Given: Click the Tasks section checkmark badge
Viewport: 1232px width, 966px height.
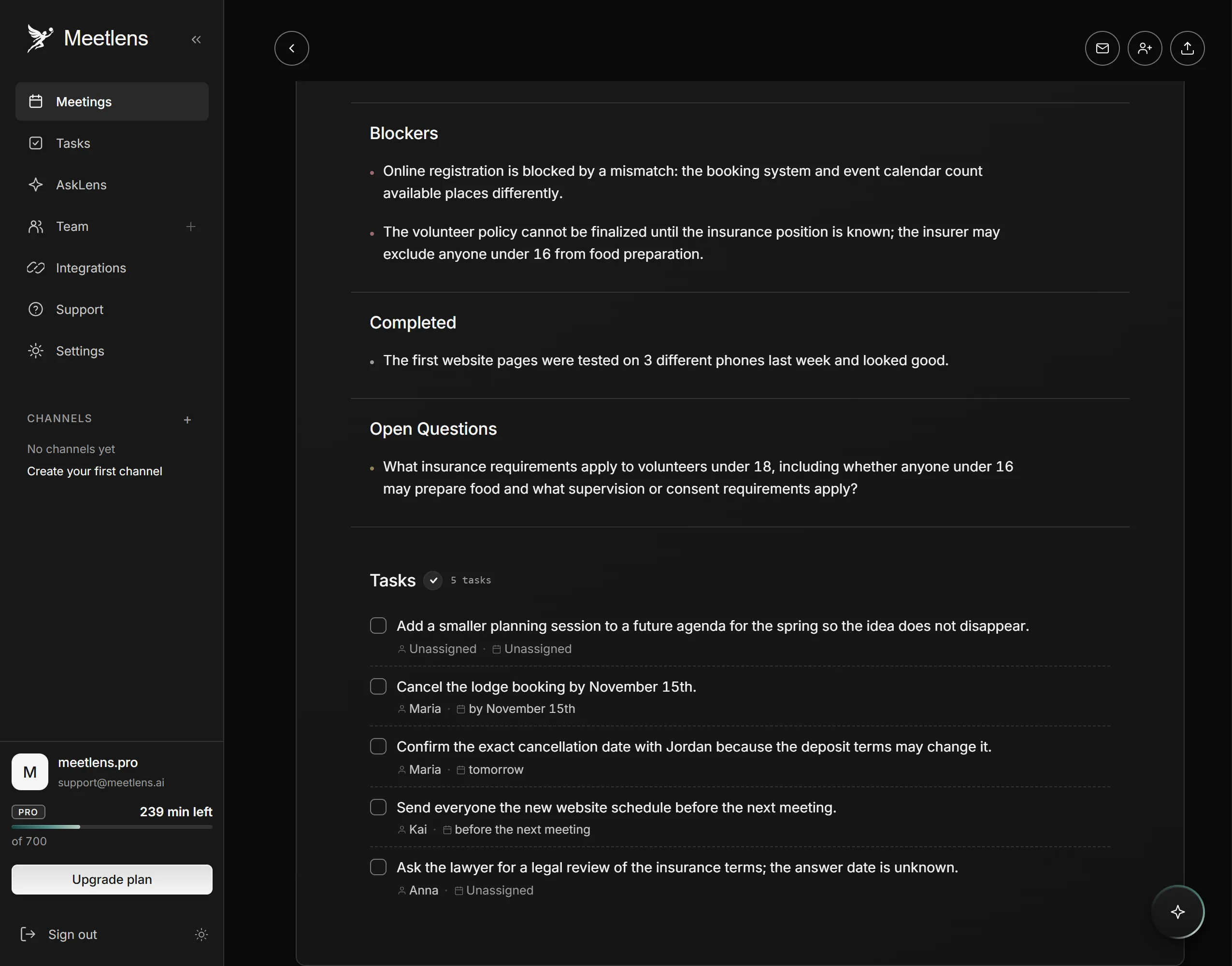Looking at the screenshot, I should point(433,580).
